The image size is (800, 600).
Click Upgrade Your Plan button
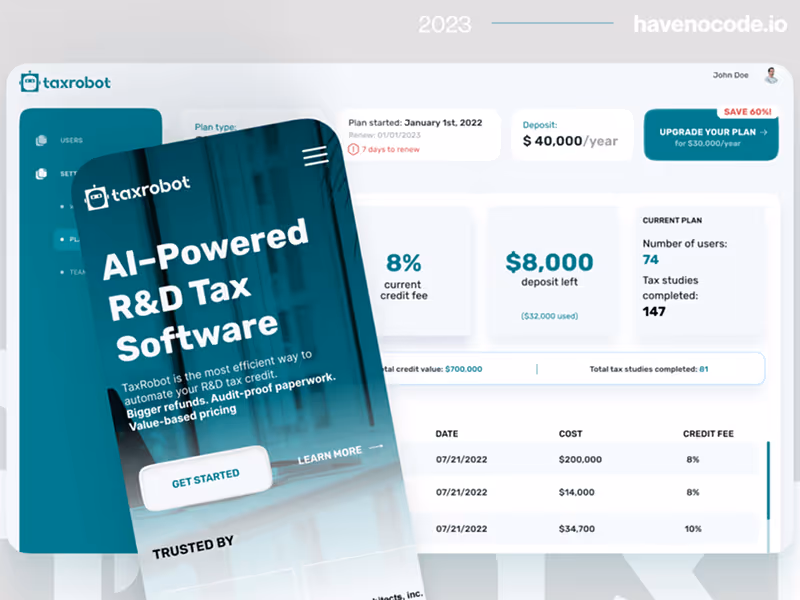[x=711, y=135]
